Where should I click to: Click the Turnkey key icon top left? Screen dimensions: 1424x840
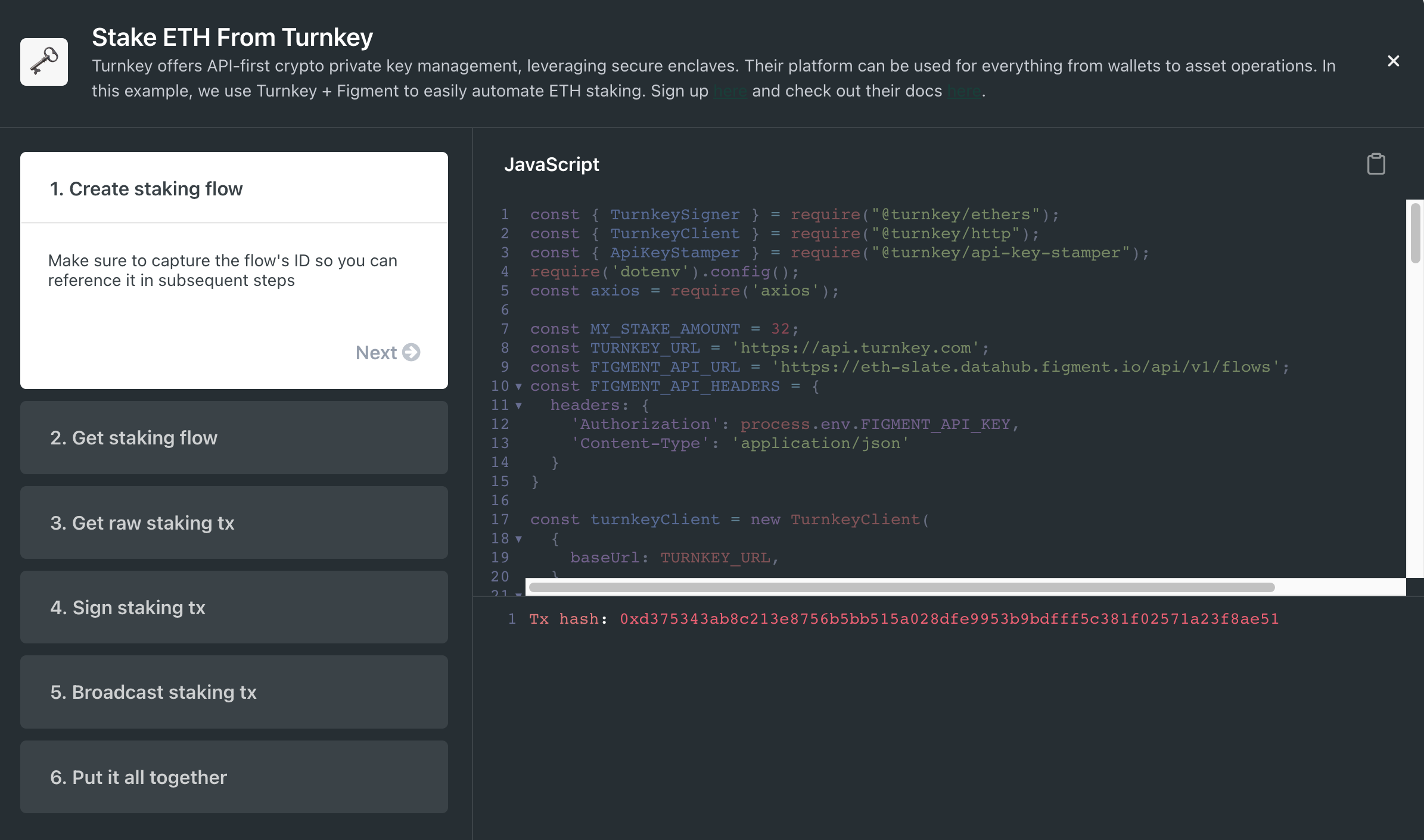point(44,61)
